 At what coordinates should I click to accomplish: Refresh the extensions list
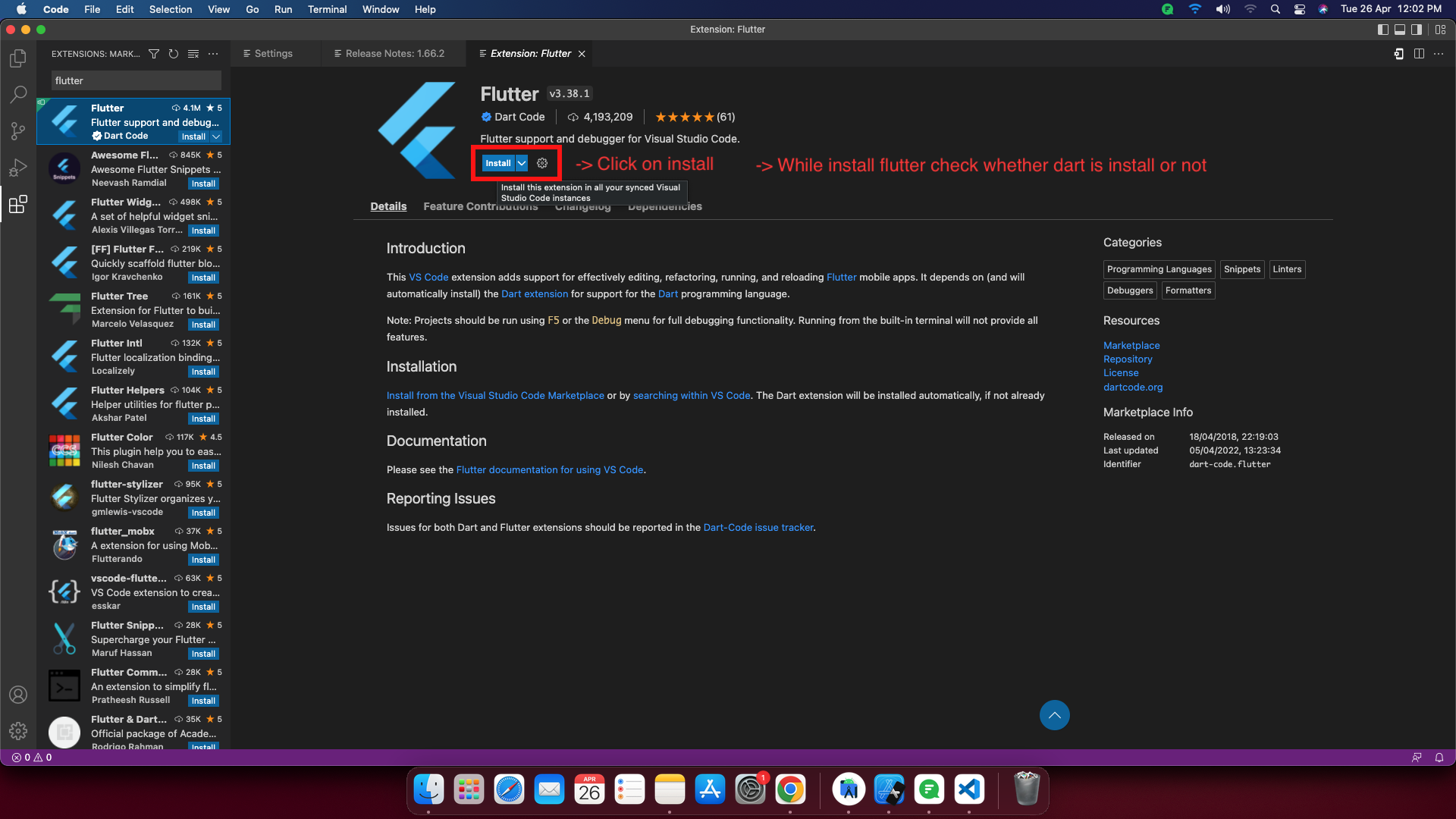click(x=174, y=54)
